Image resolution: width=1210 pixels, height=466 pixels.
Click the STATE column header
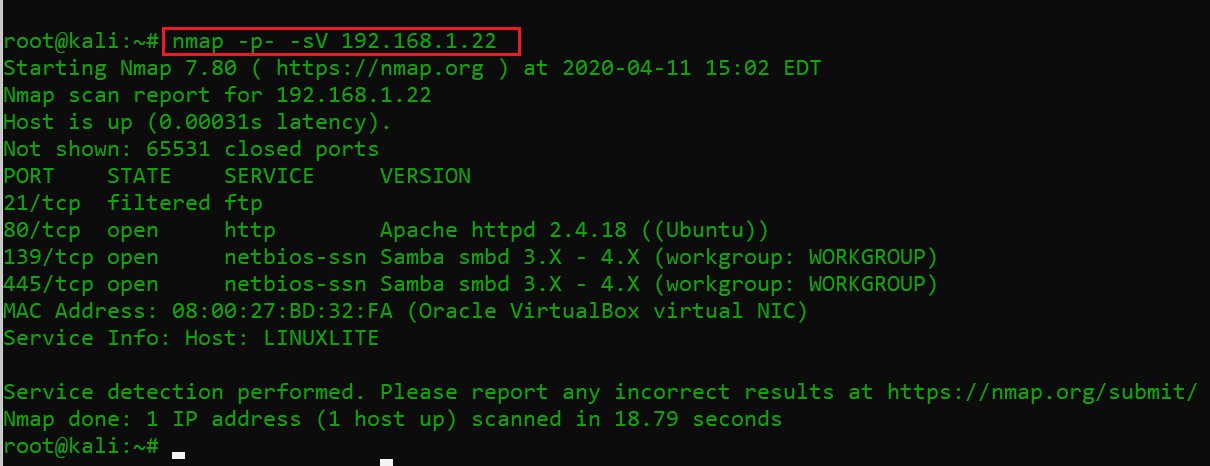tap(139, 176)
